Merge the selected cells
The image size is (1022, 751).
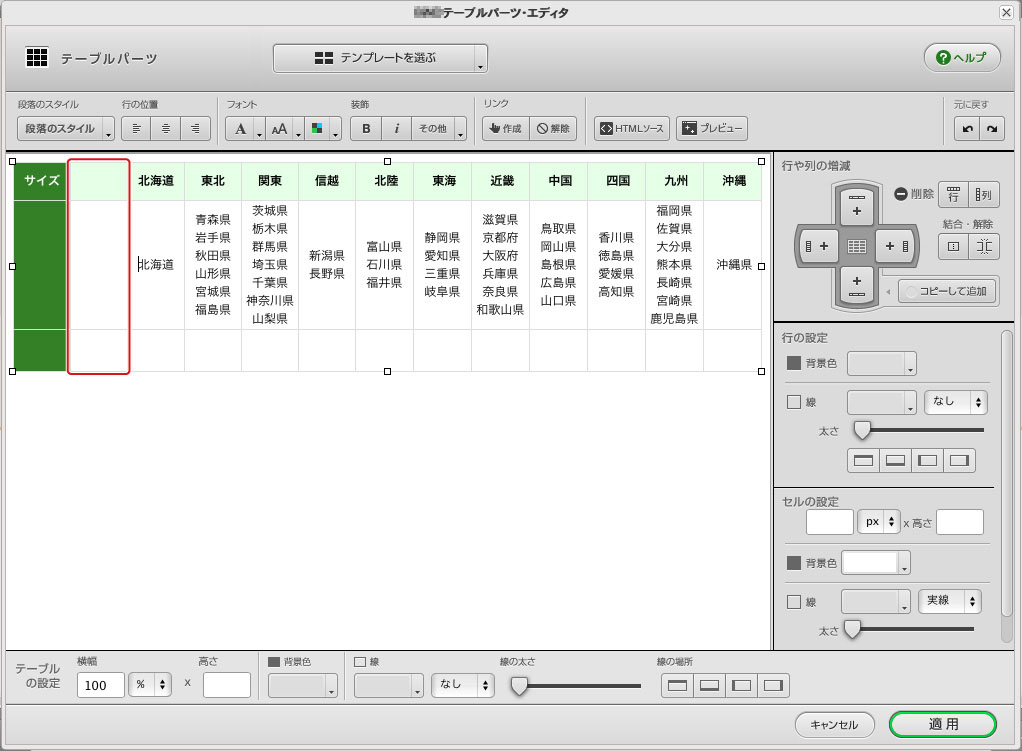click(x=954, y=246)
